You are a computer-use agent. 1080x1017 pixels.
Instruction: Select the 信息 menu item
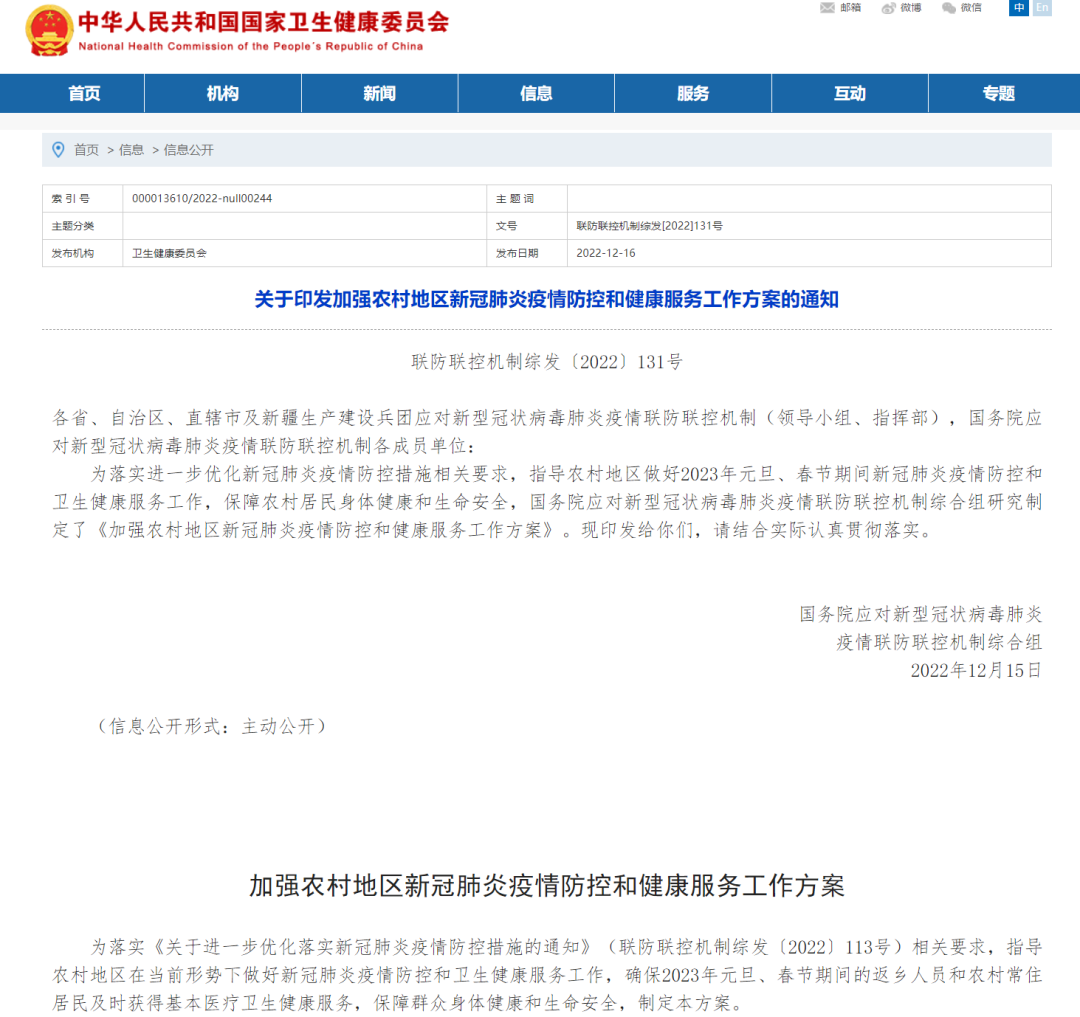(x=536, y=93)
